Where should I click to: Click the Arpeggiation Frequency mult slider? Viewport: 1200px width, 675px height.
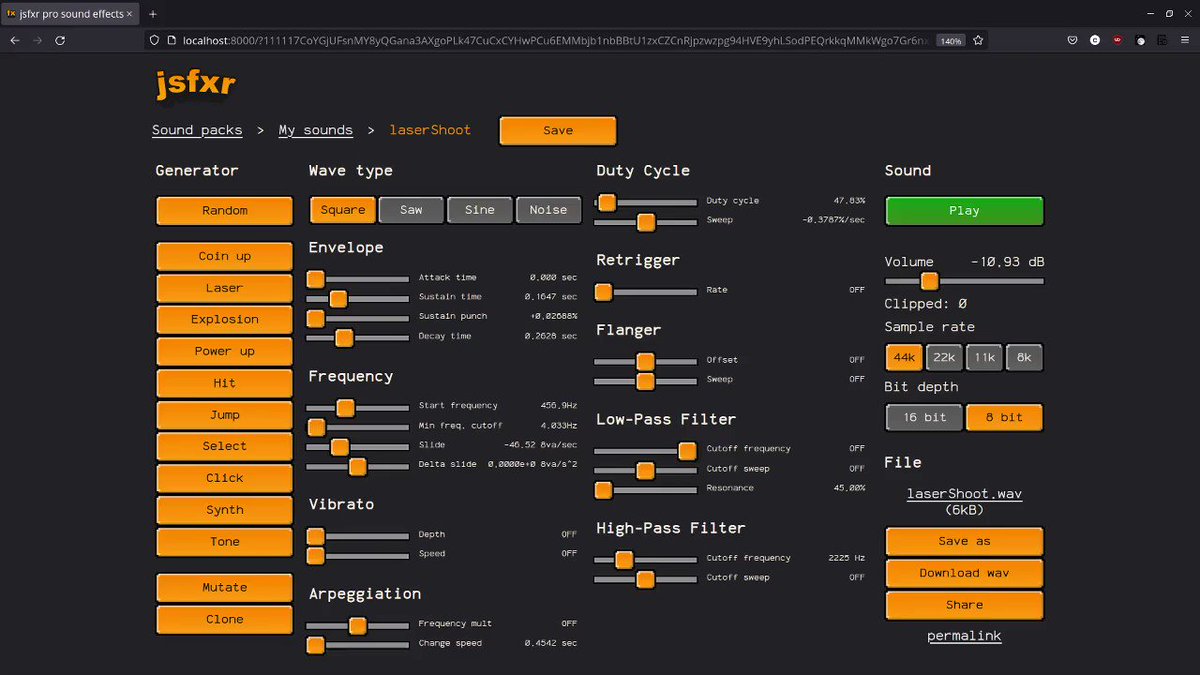coord(357,626)
